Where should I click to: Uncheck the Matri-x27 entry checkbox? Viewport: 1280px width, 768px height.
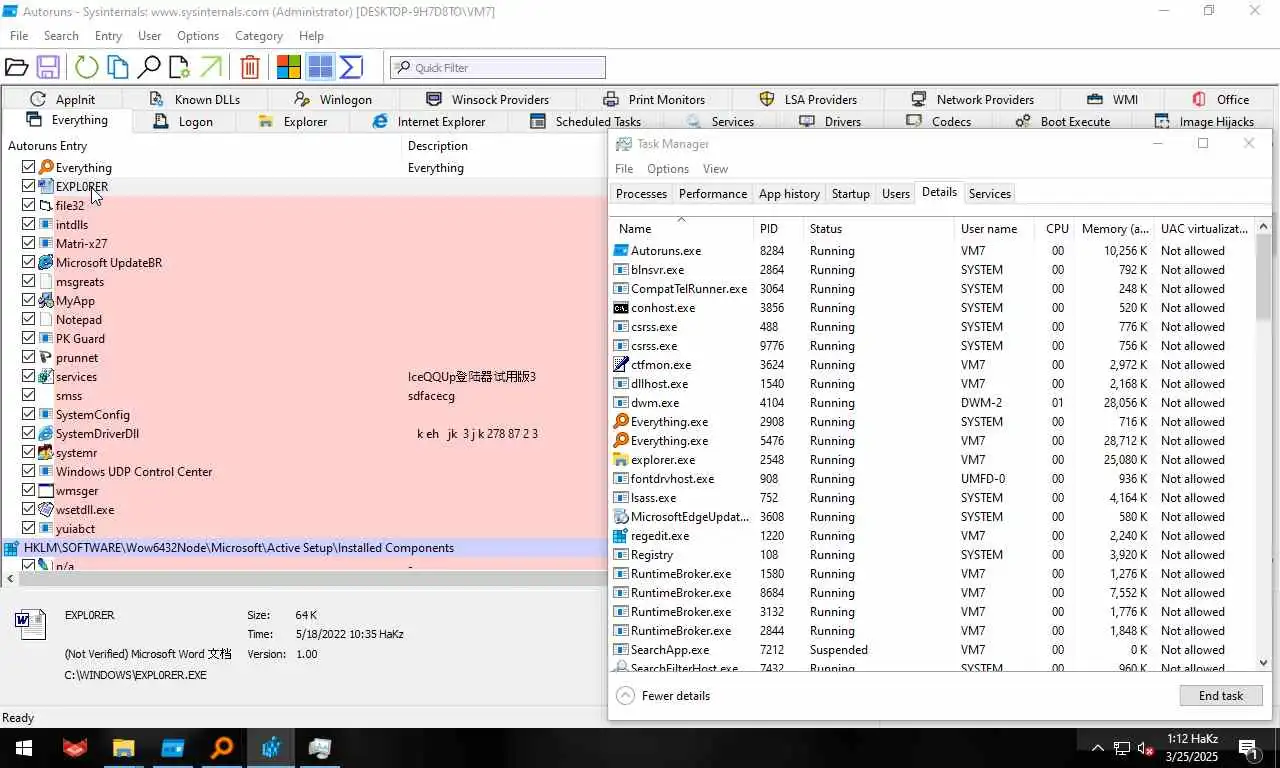(28, 244)
